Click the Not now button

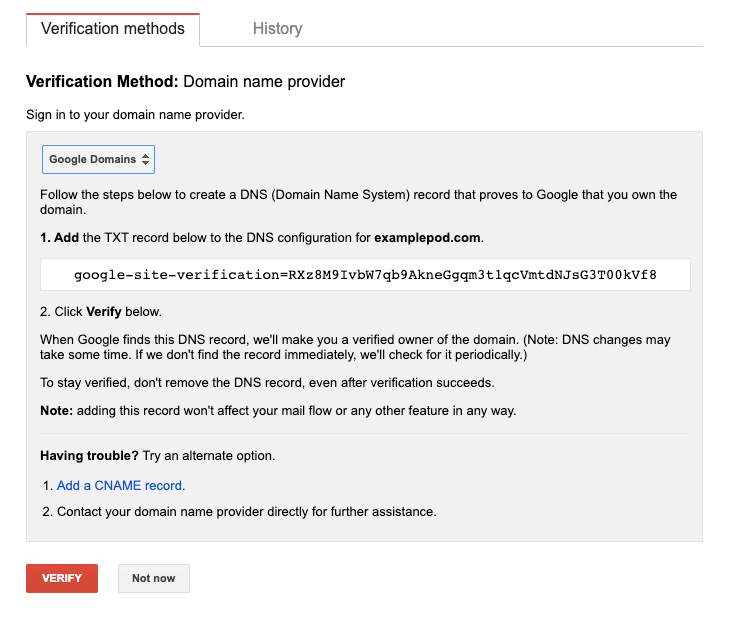click(x=154, y=578)
